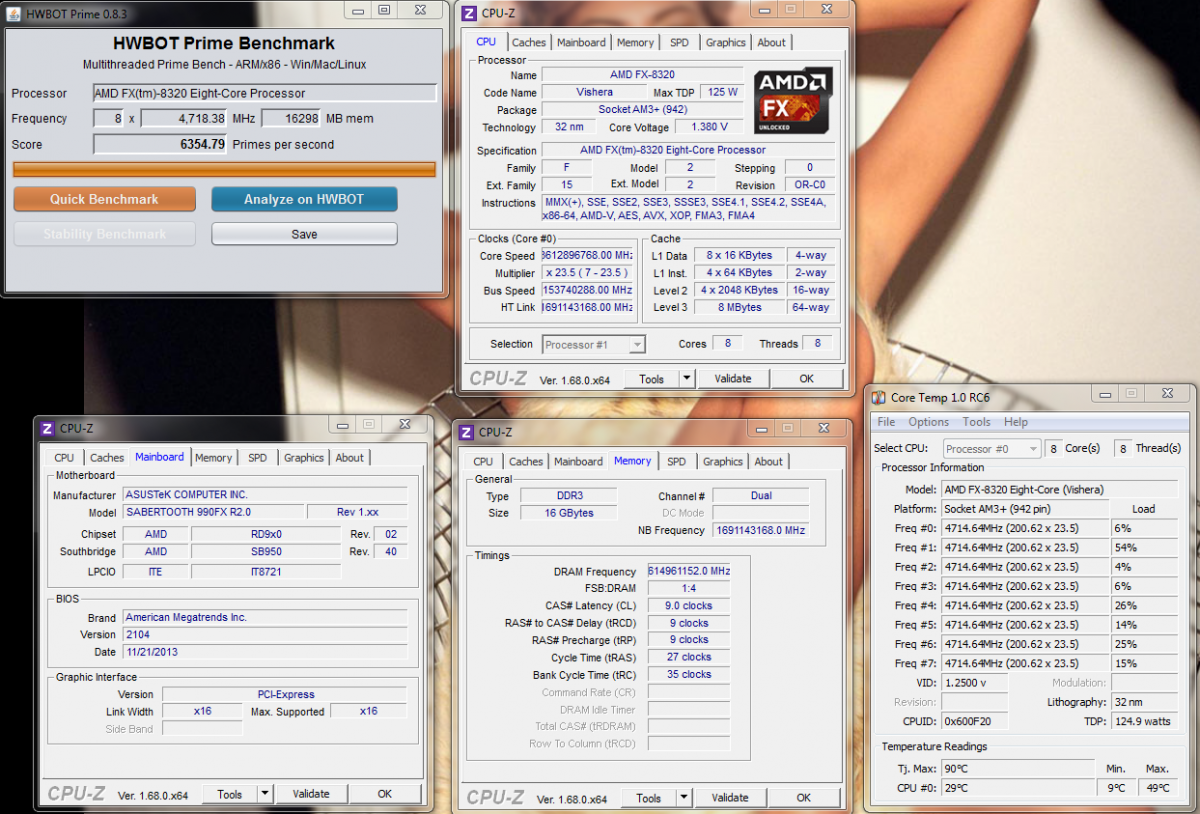Click the AMD FX logo in CPU-Z
This screenshot has width=1200, height=814.
tap(794, 101)
